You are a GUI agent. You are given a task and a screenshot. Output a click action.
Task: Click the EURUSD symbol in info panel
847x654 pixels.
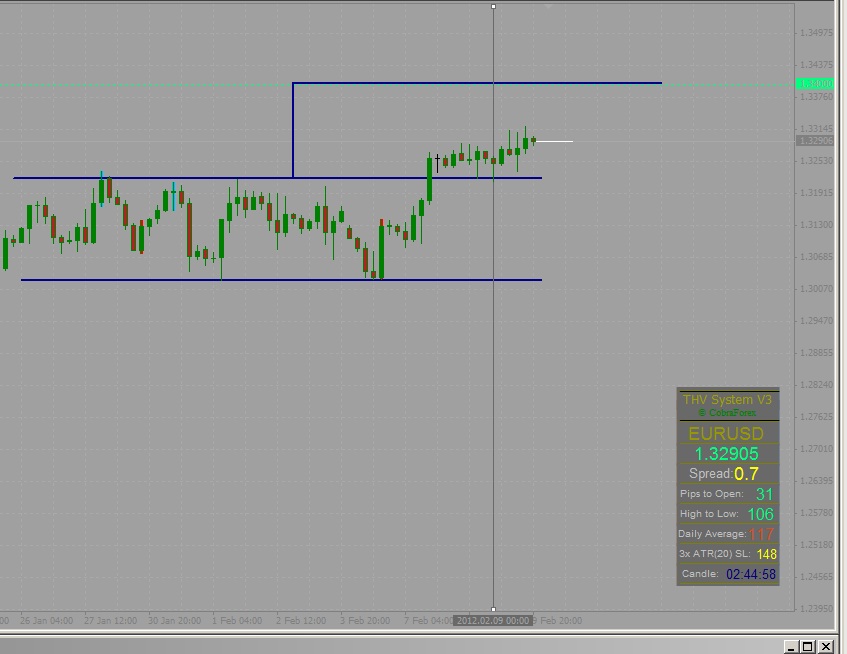click(x=726, y=434)
